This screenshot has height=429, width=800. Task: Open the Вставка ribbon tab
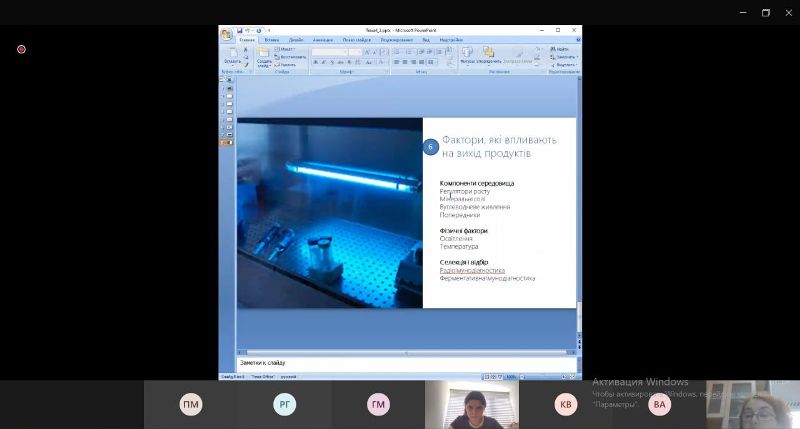pos(271,40)
